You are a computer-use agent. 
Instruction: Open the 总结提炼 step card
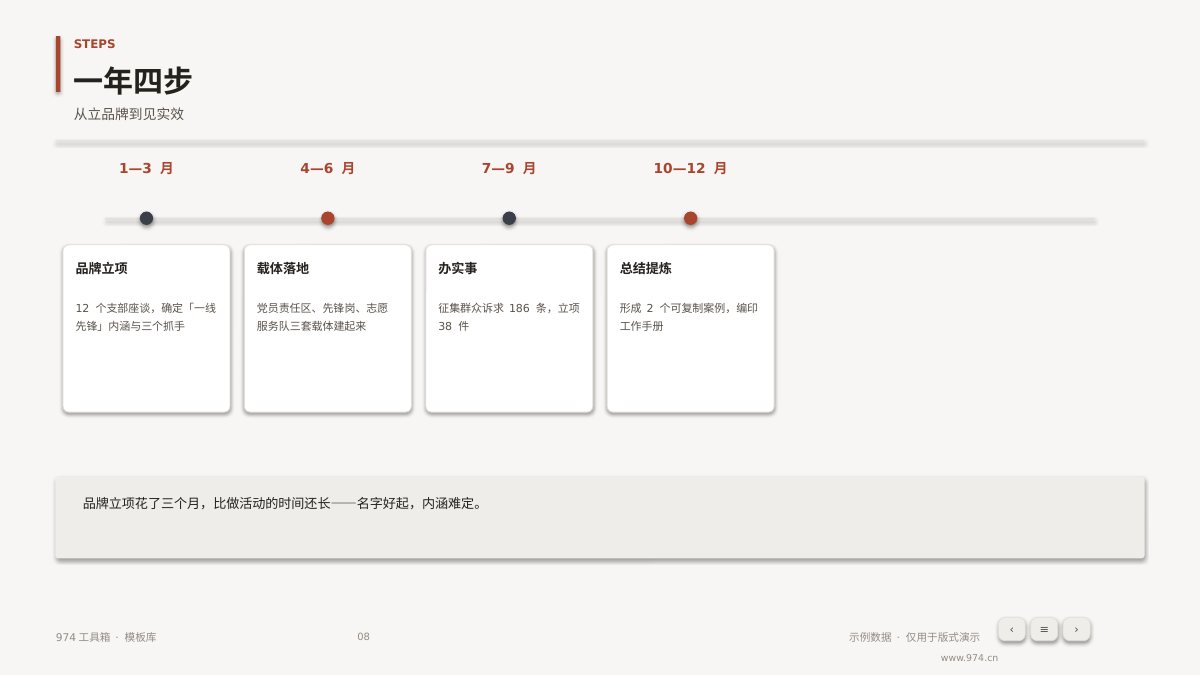click(x=690, y=328)
